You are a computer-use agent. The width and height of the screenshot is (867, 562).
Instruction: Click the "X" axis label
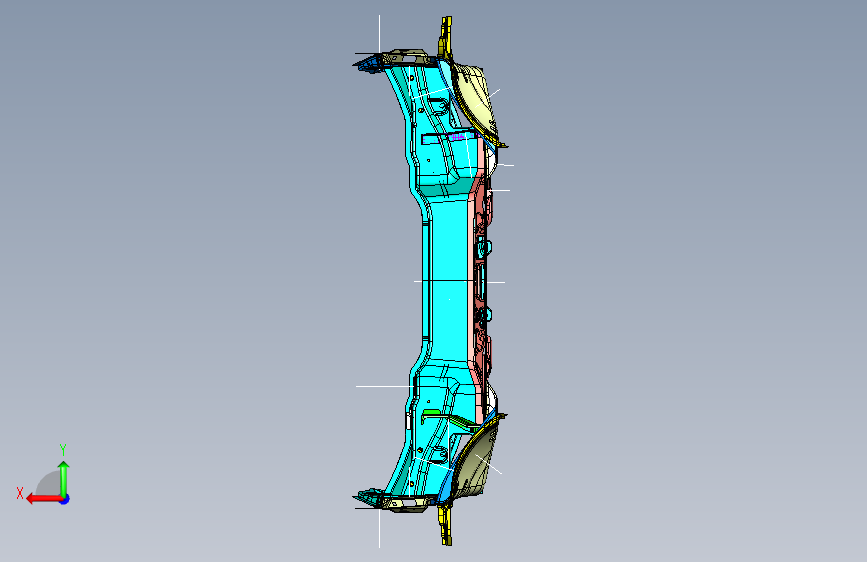[20, 493]
